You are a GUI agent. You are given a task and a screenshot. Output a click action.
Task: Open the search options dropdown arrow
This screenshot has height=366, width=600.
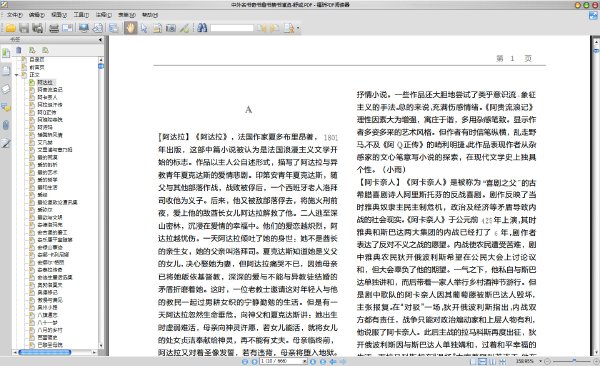pos(298,28)
